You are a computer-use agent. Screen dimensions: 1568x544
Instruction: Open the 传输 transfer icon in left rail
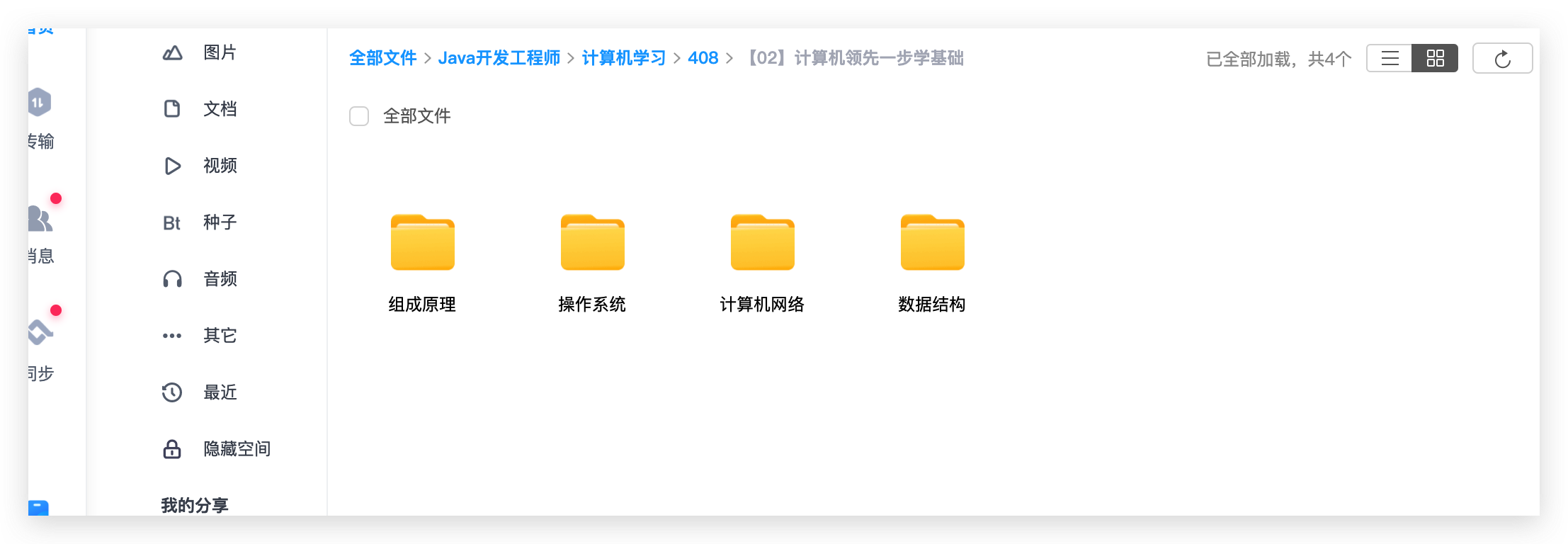coord(39,102)
